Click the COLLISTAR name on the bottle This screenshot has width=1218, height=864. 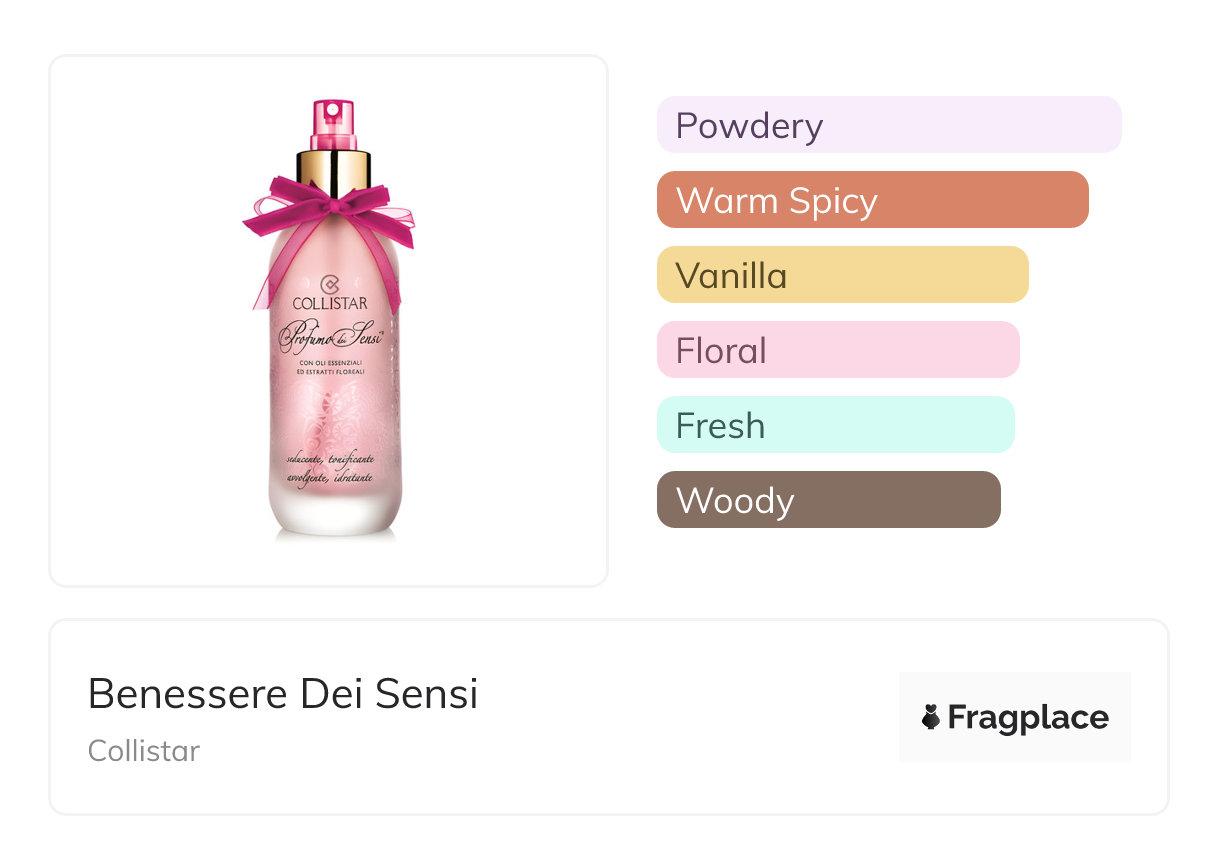pyautogui.click(x=330, y=303)
